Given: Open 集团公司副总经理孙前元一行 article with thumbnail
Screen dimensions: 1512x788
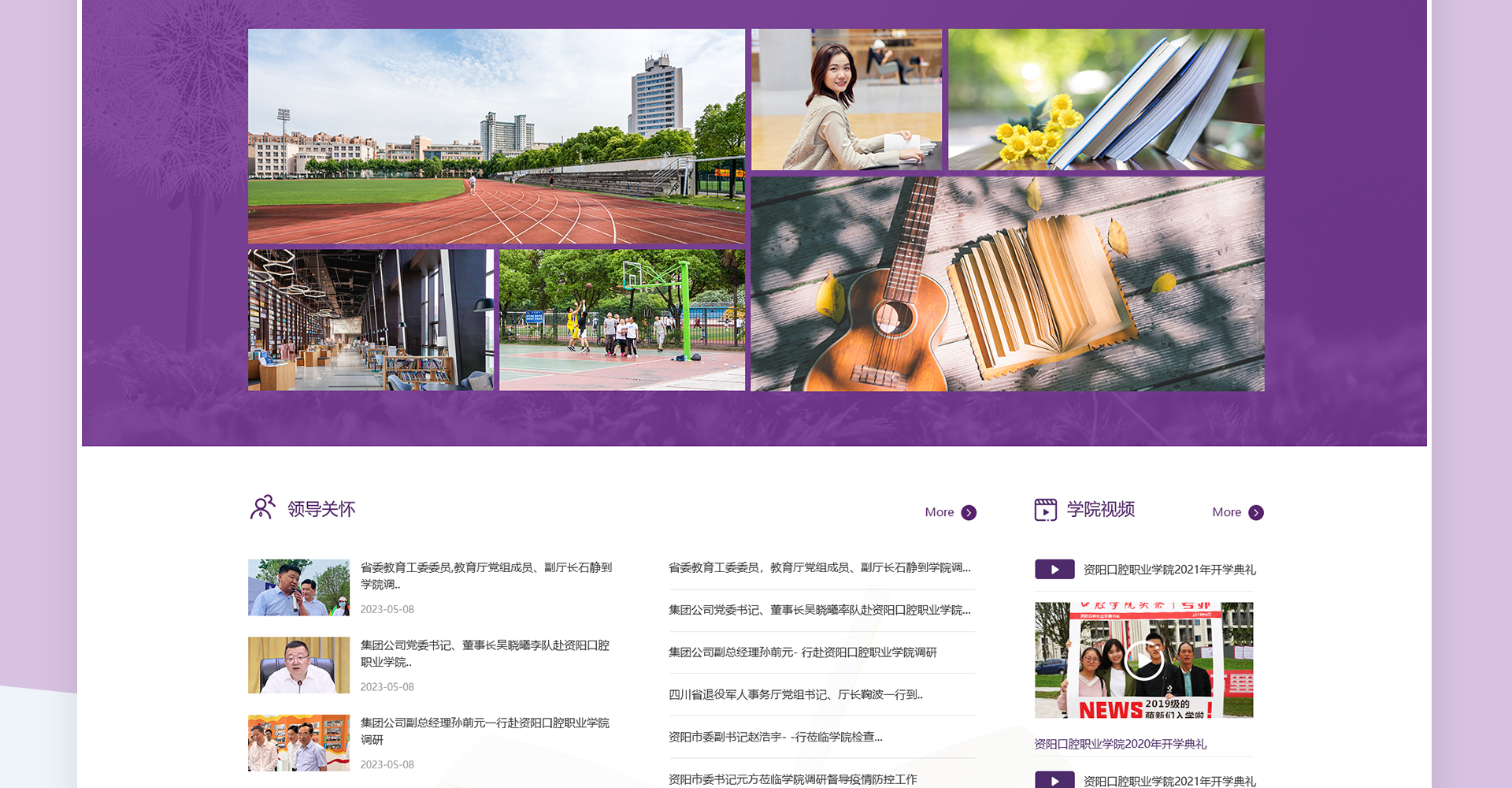Looking at the screenshot, I should pos(484,730).
